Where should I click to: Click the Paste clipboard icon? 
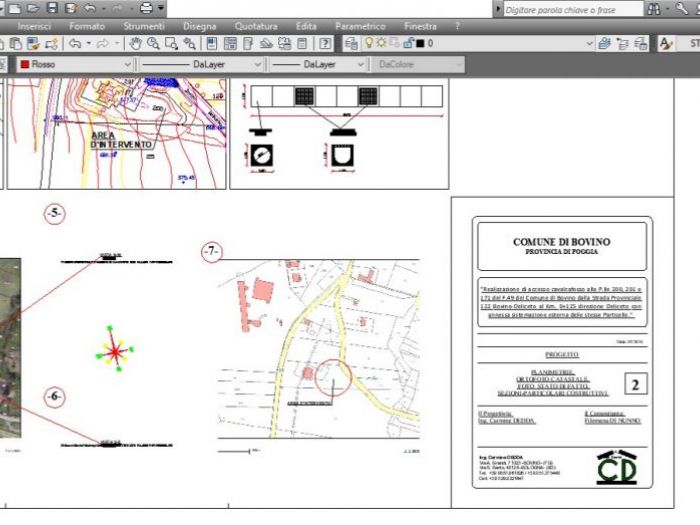pos(16,44)
